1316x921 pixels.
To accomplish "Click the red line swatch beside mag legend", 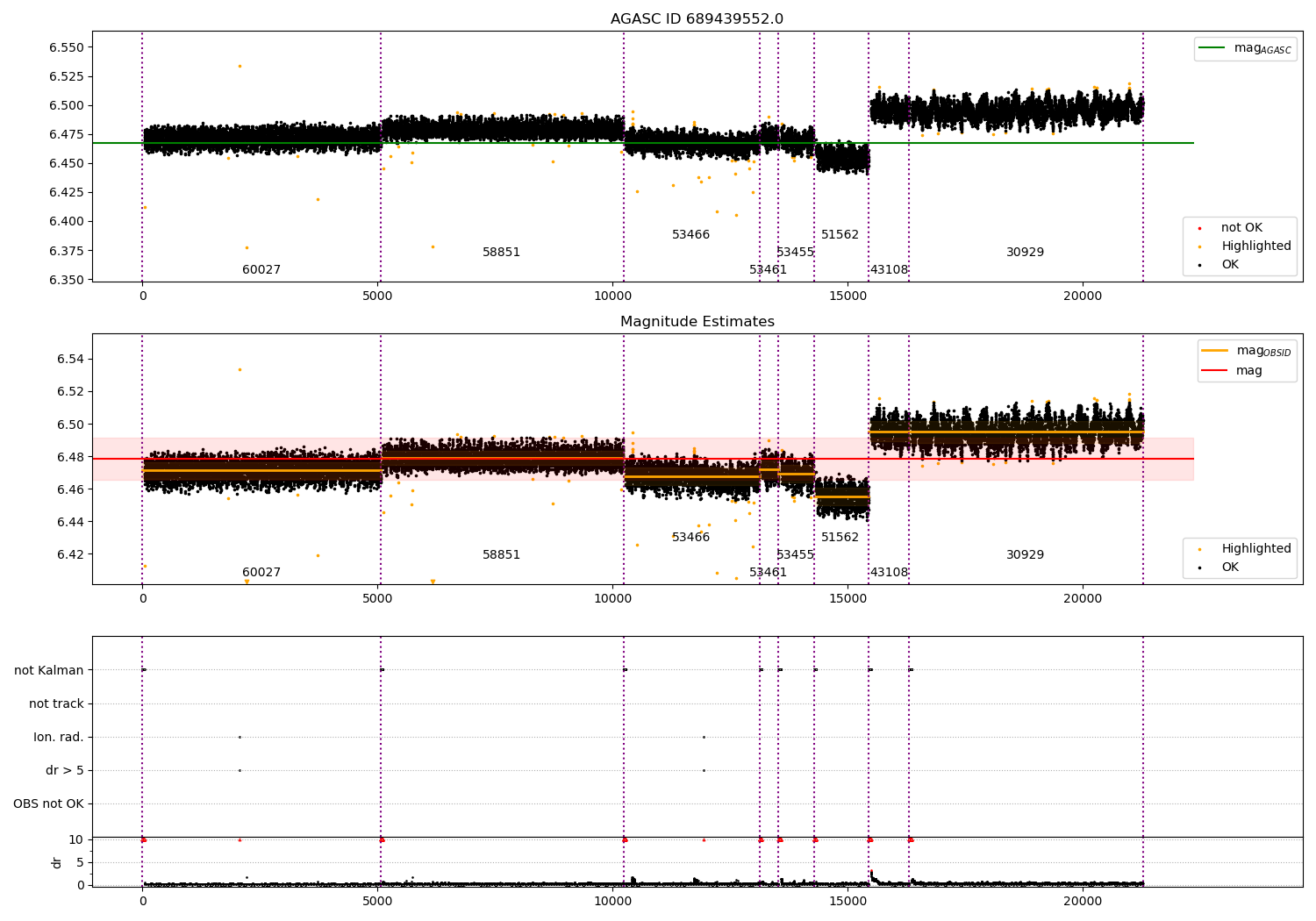I will pos(1215,371).
